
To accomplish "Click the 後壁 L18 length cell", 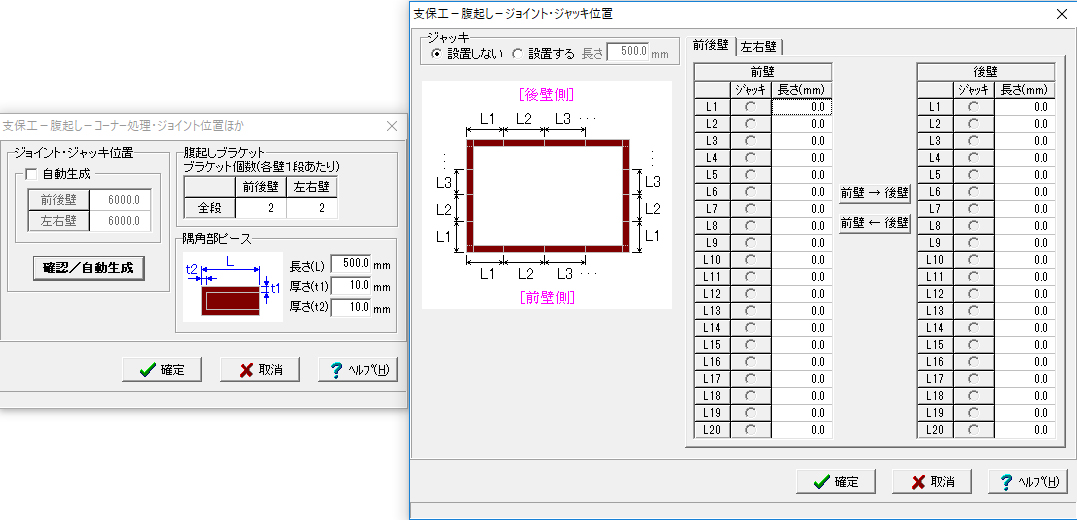I will click(1025, 396).
